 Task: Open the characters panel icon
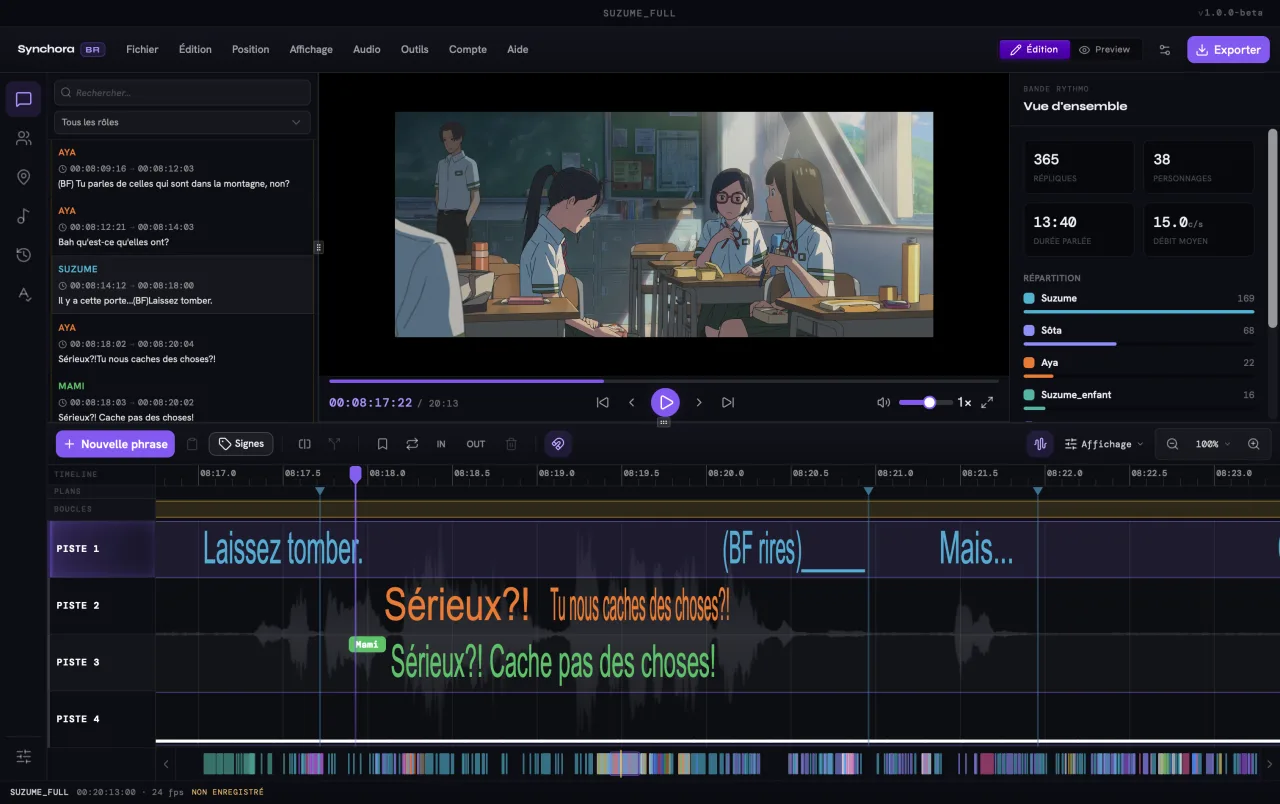point(24,138)
